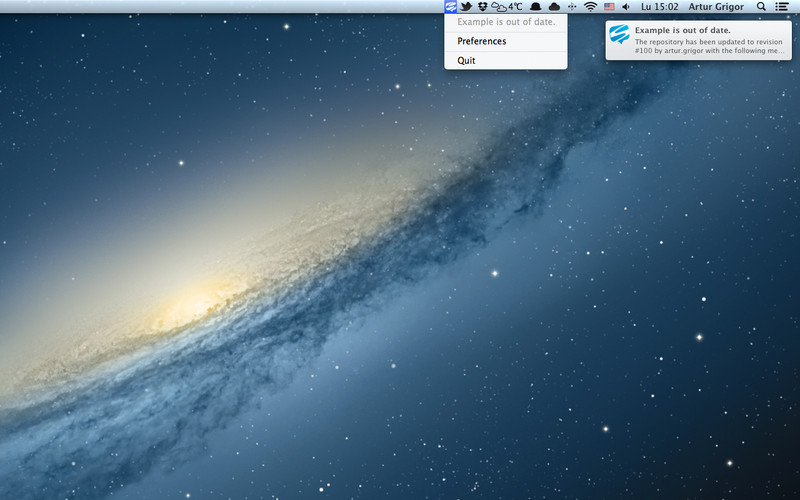Click the greyed 'Example is out of date.' menu entry
The height and width of the screenshot is (500, 800).
point(506,22)
